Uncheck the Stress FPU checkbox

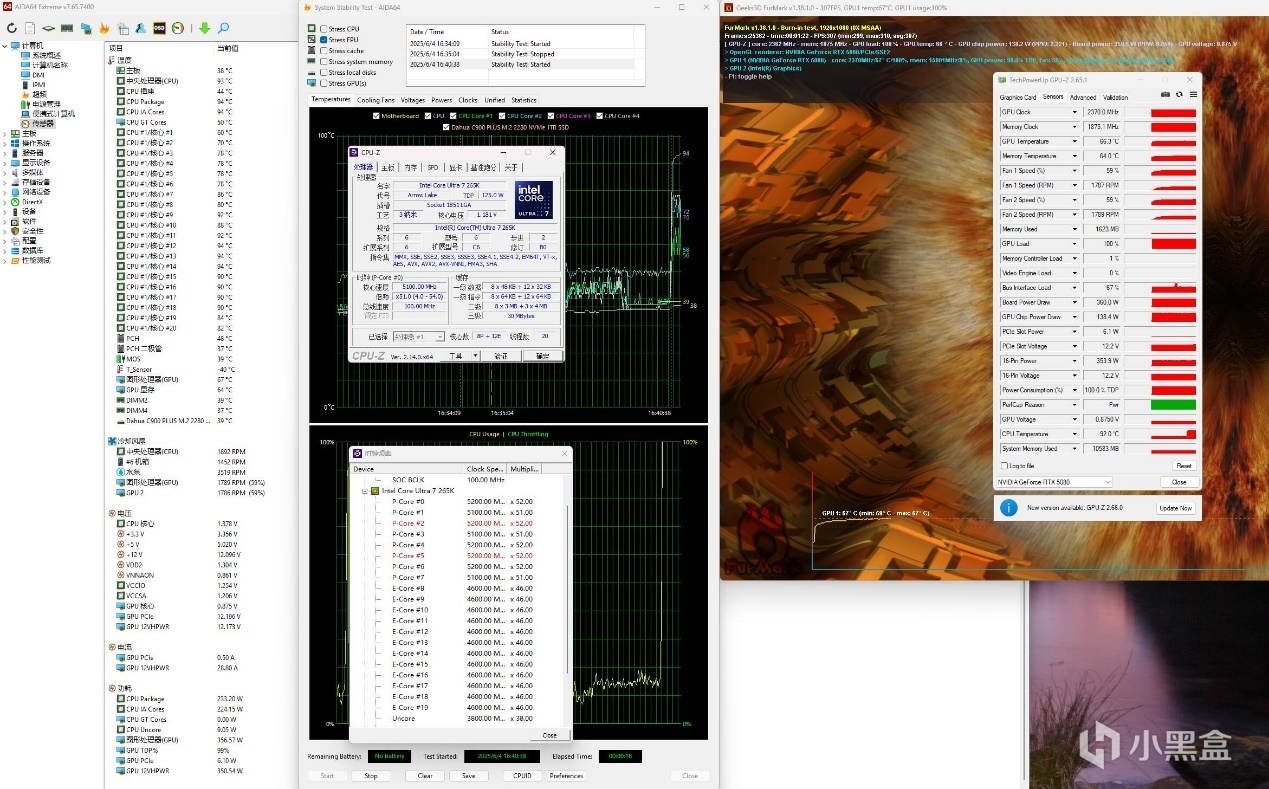click(x=324, y=40)
